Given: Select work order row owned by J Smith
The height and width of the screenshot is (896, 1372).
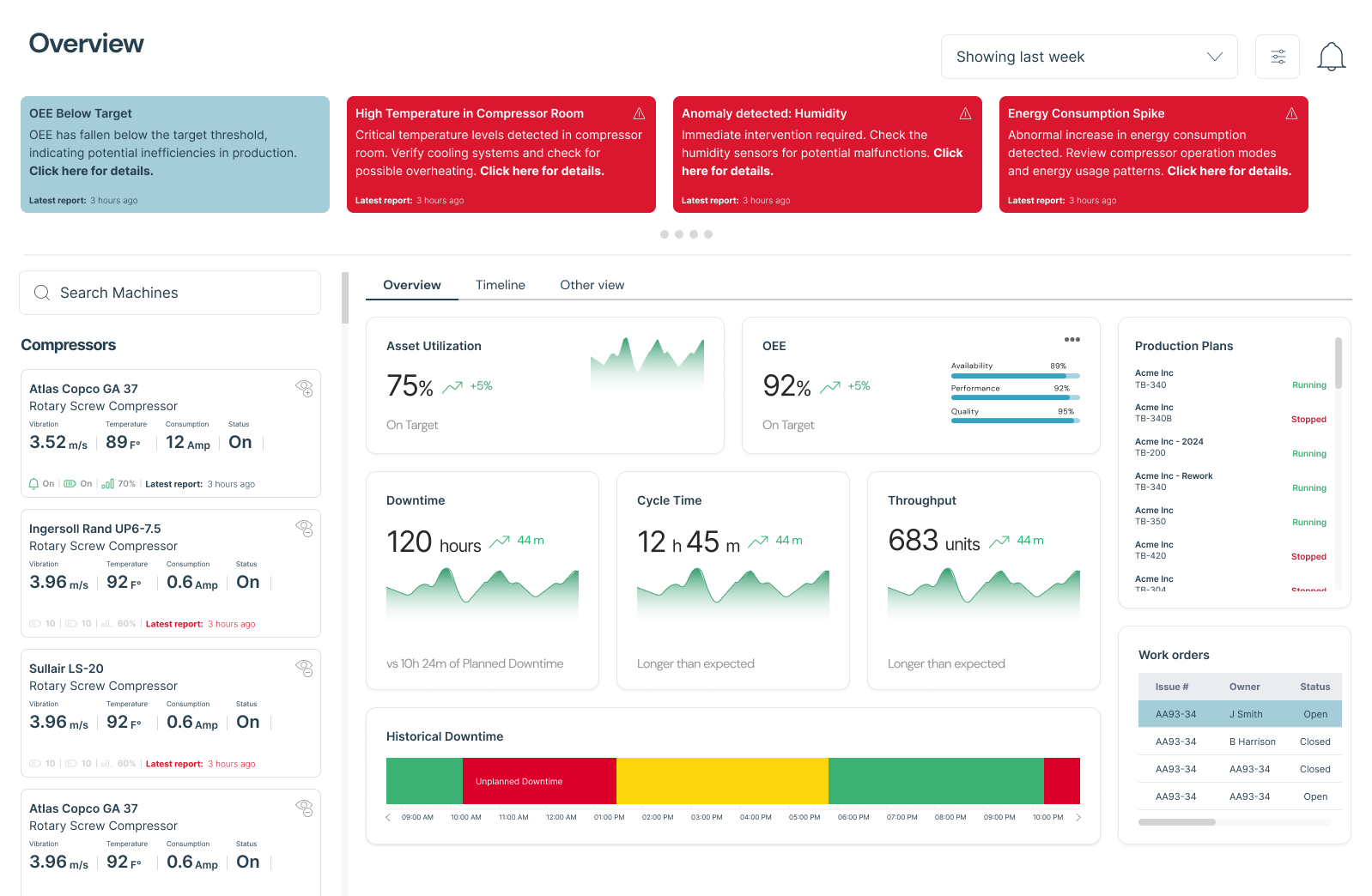Looking at the screenshot, I should 1239,714.
